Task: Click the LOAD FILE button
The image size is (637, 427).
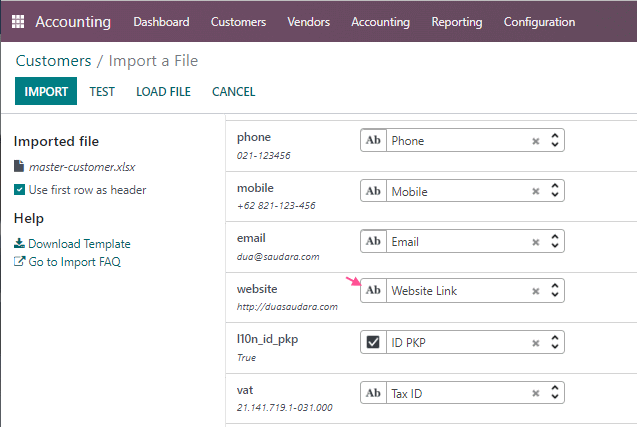Action: [x=163, y=91]
